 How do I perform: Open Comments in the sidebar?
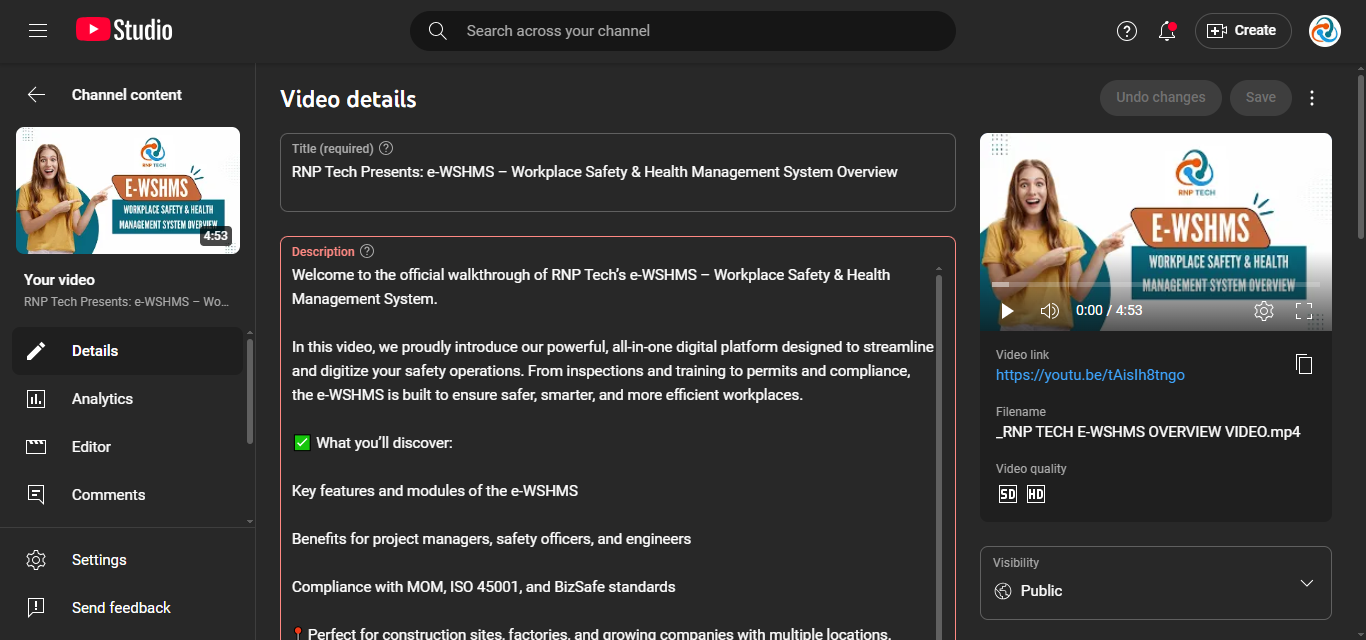pyautogui.click(x=108, y=495)
